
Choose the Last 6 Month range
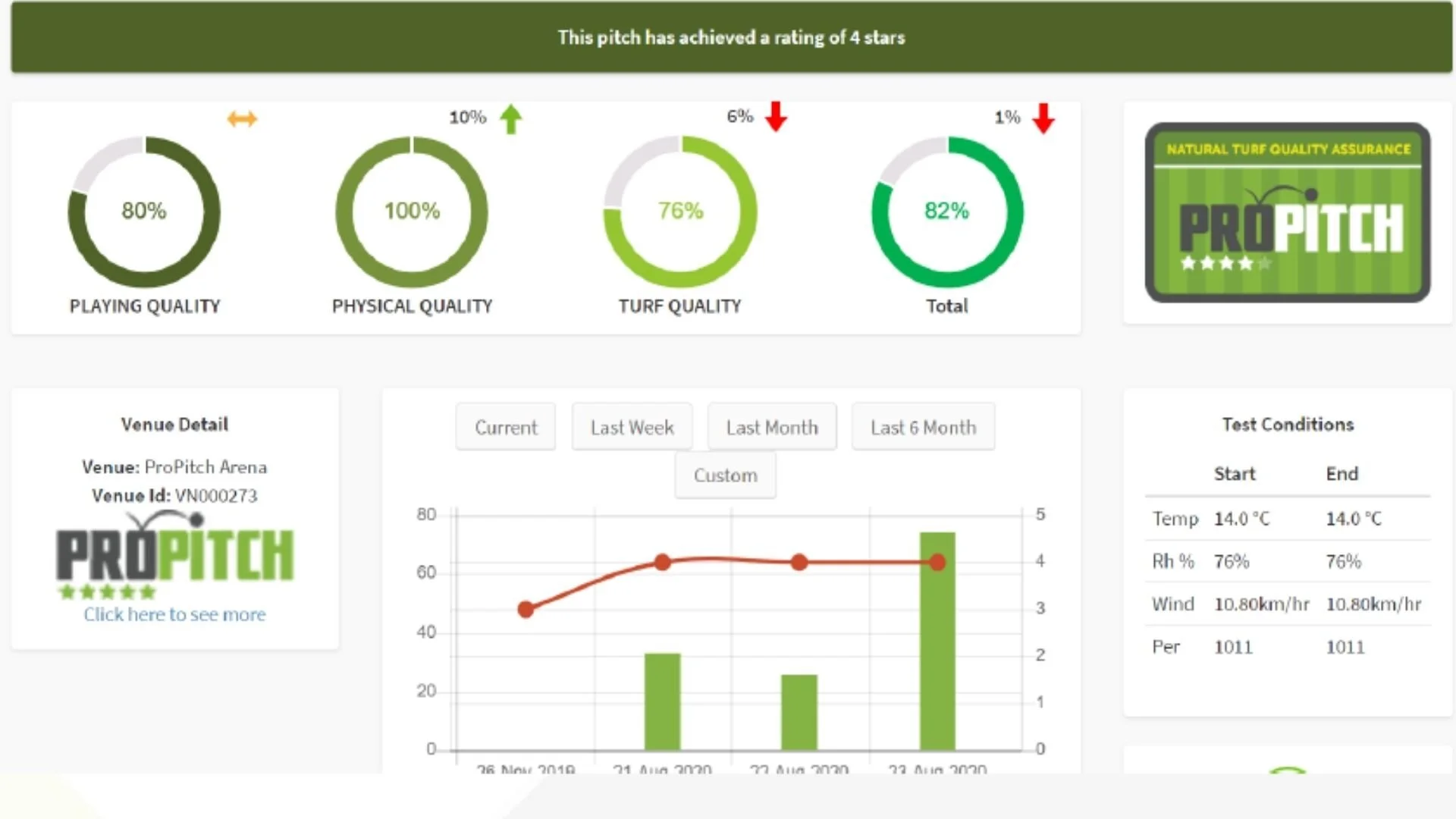923,428
